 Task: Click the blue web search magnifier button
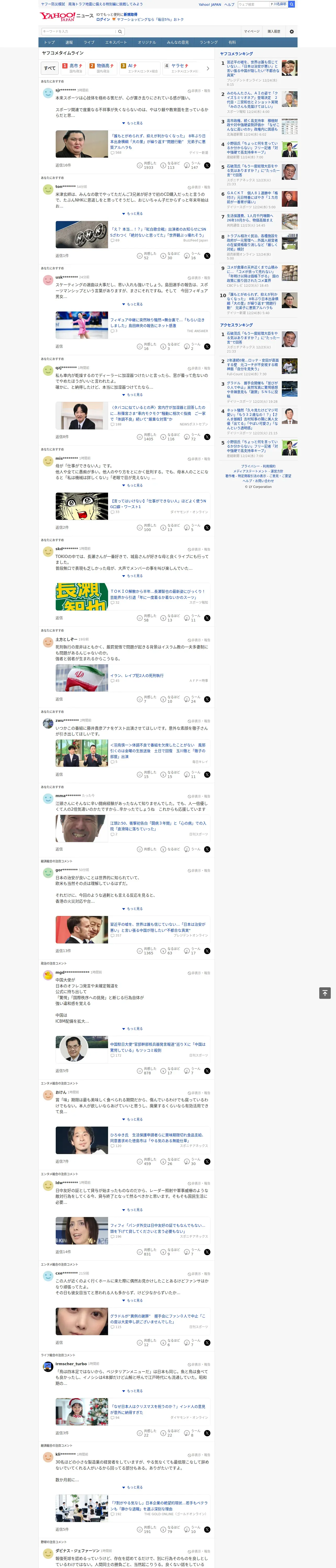[292, 4]
